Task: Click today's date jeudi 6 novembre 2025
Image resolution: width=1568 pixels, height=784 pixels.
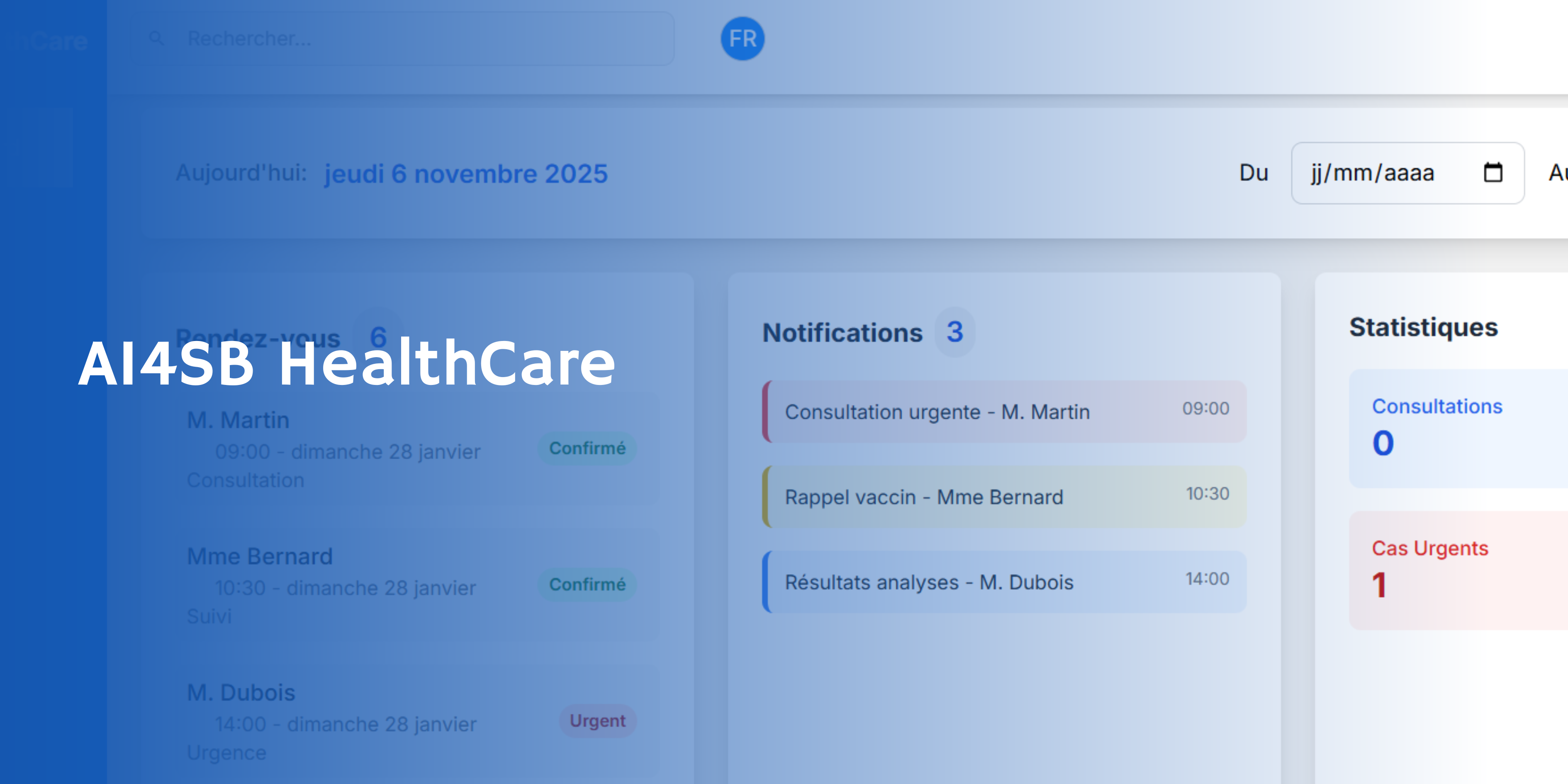Action: click(x=466, y=174)
